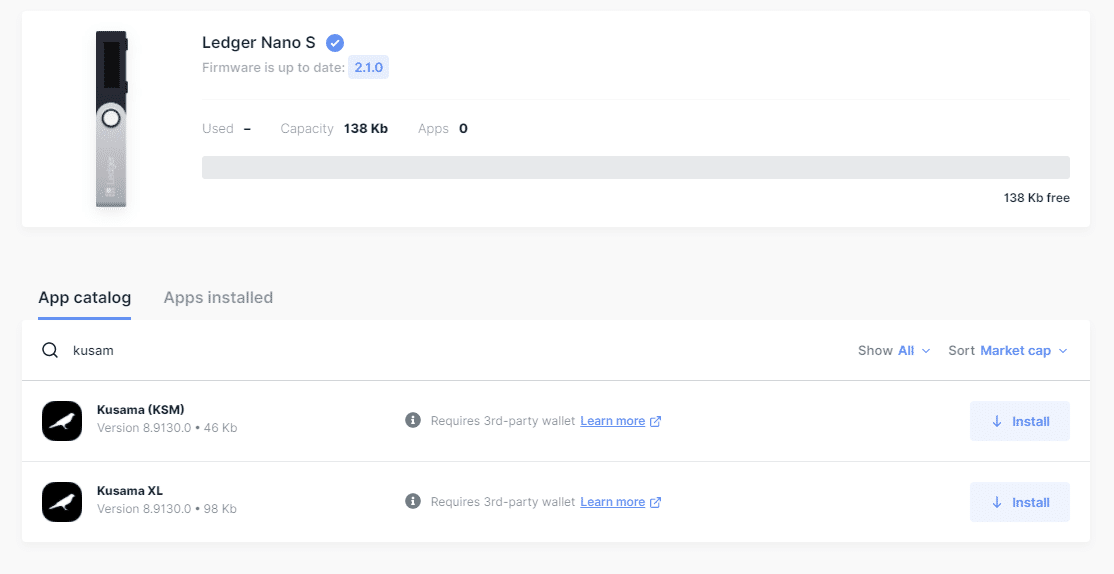Click the device storage usage bar
The height and width of the screenshot is (574, 1114).
(x=635, y=167)
